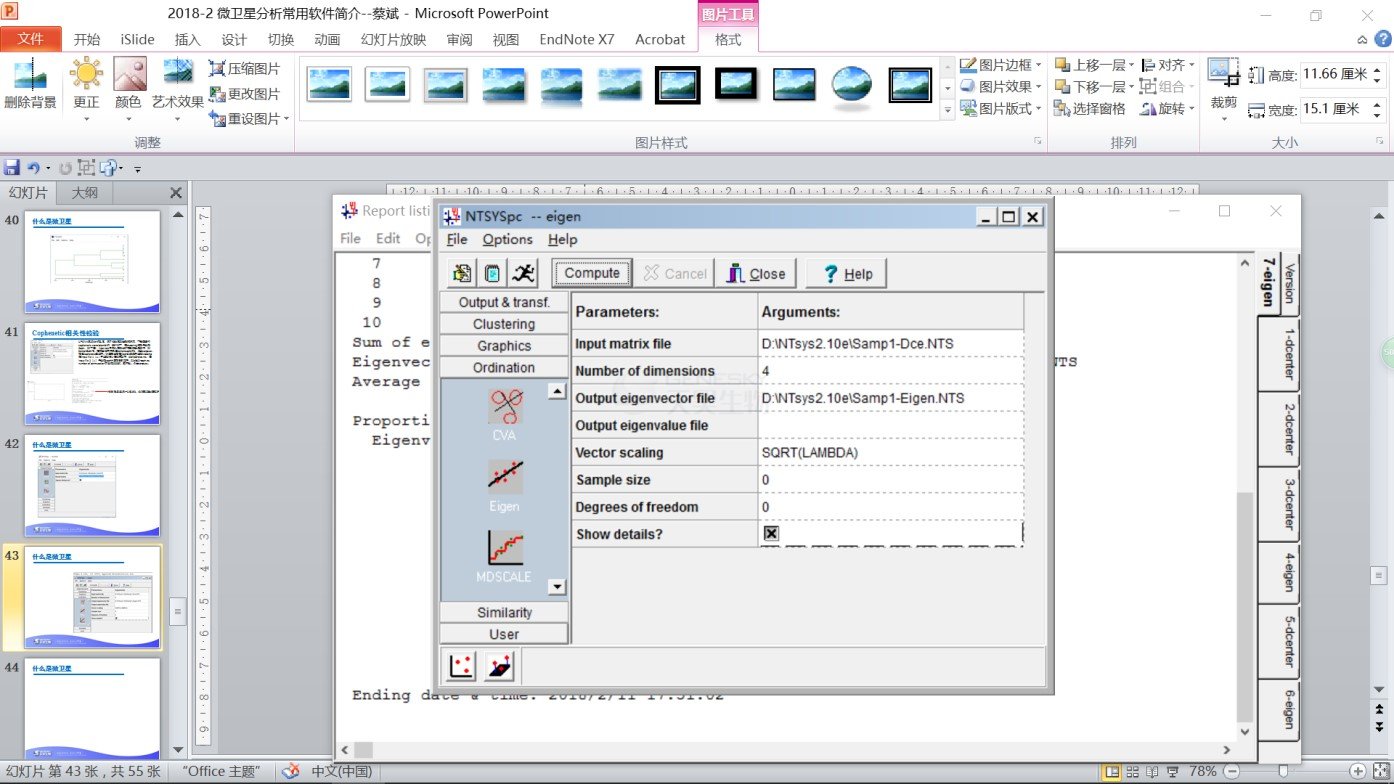Click the Compute button

[592, 272]
